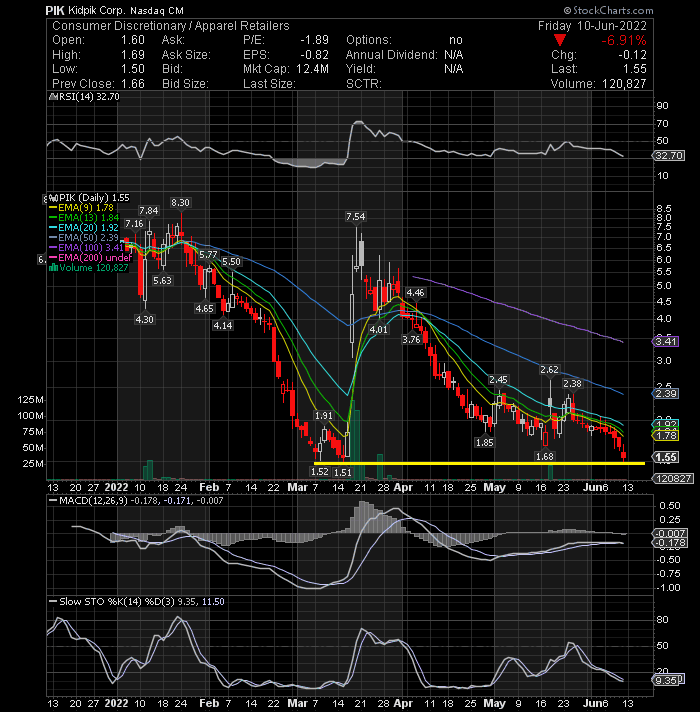Screen dimensions: 700x712
Task: Click the 5.77 price annotation
Action: click(x=208, y=255)
